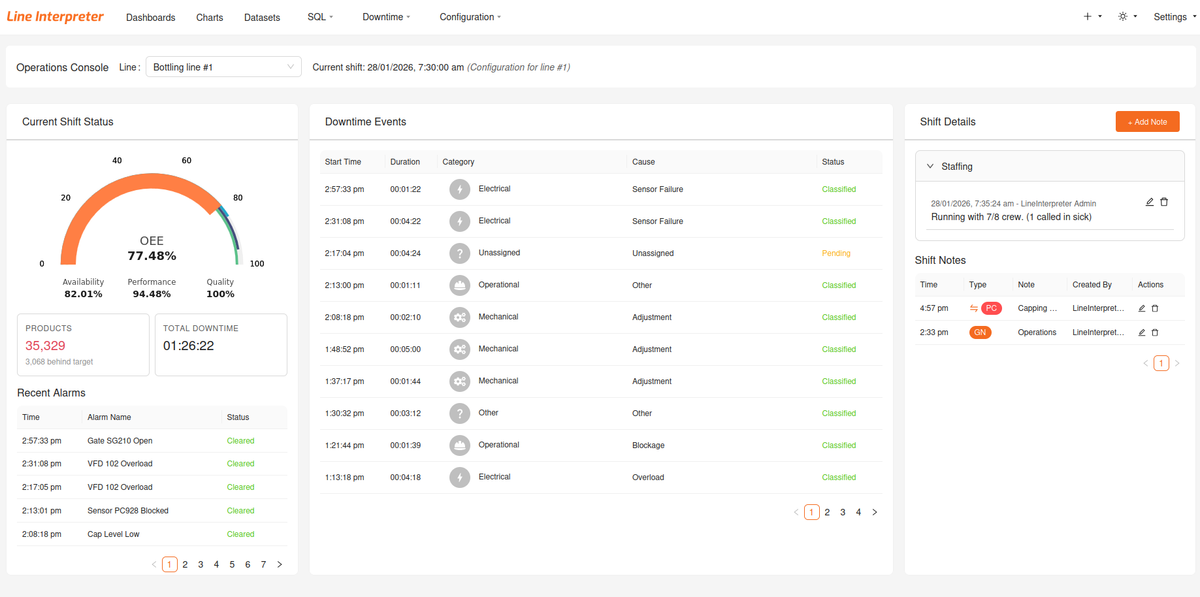Open the plus add menu in header
1200x597 pixels.
click(1092, 17)
